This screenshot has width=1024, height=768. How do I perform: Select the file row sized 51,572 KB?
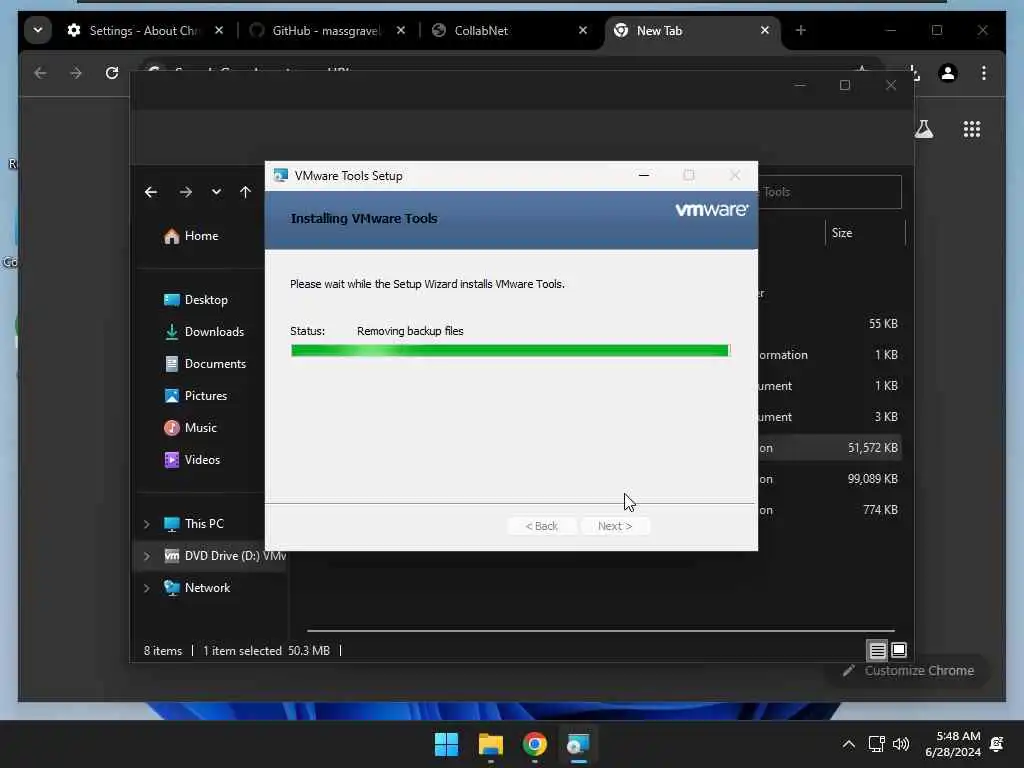(x=828, y=448)
